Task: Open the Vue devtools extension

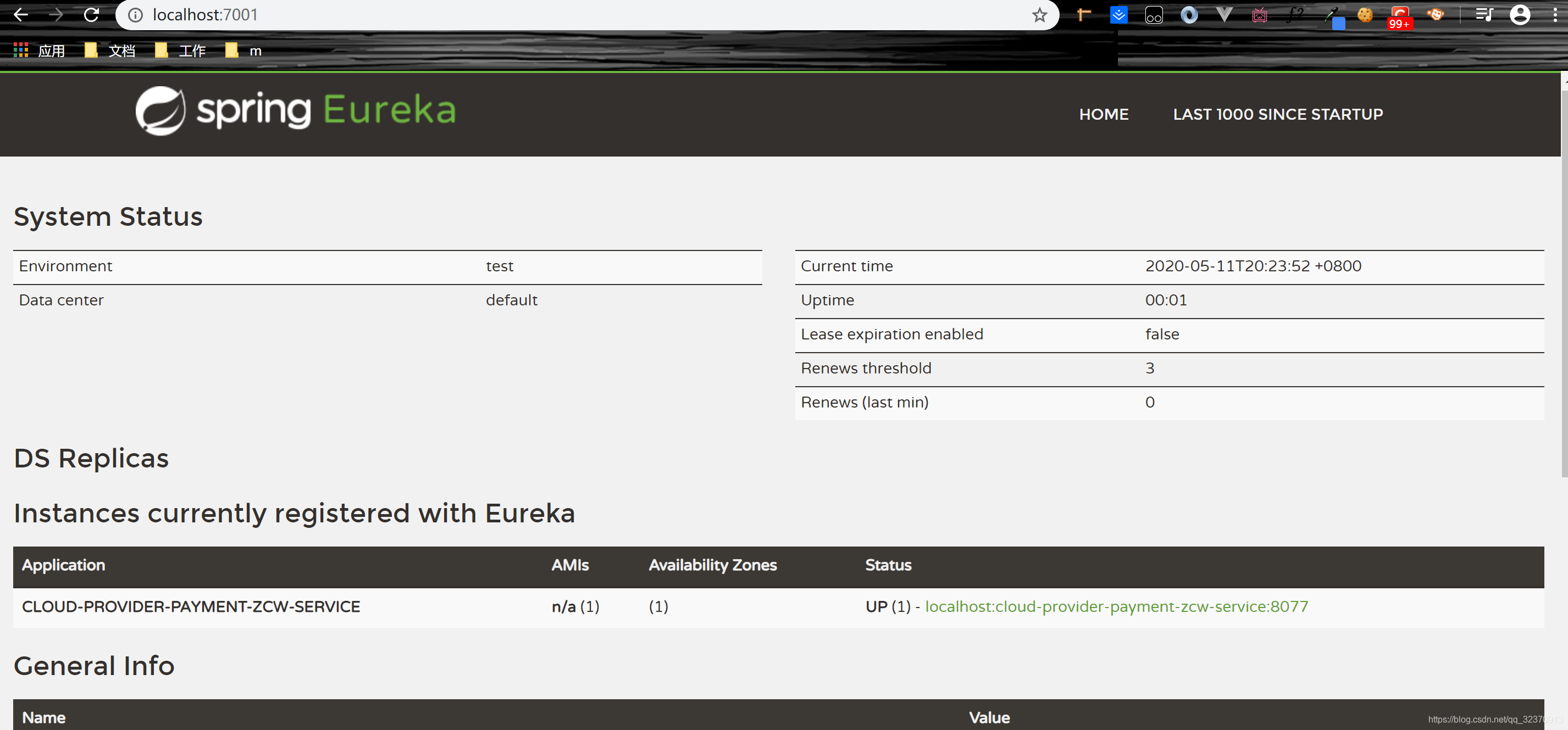Action: click(1224, 15)
